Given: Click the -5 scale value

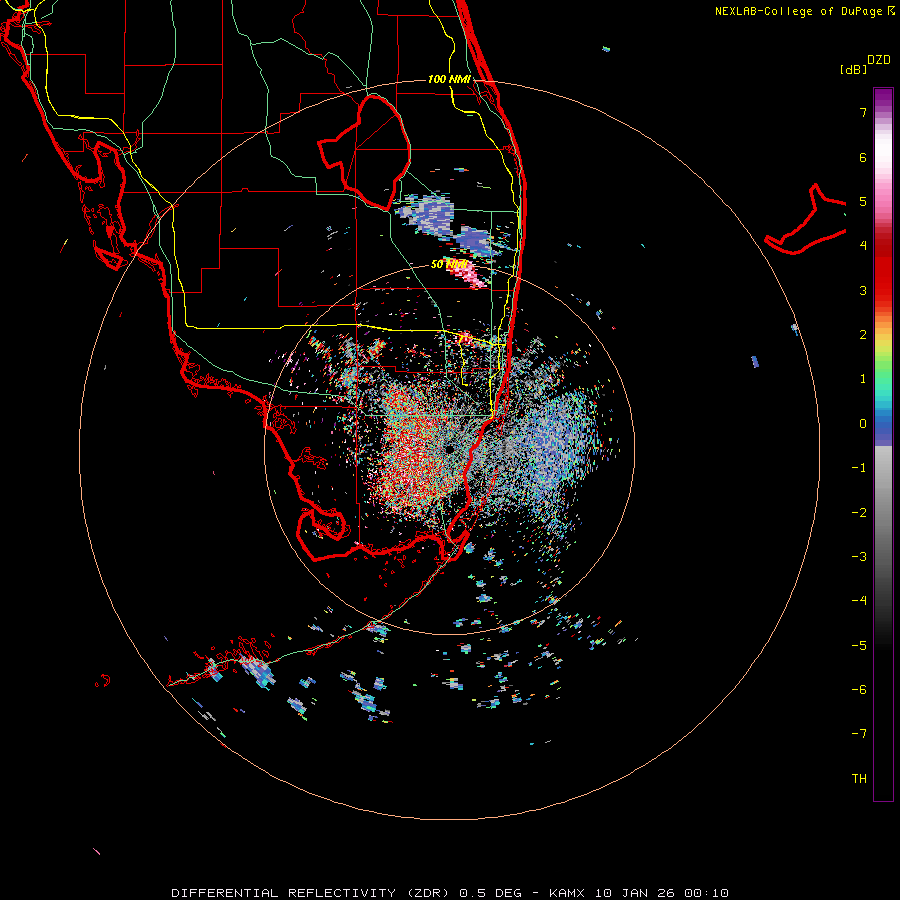Looking at the screenshot, I should click(x=859, y=646).
